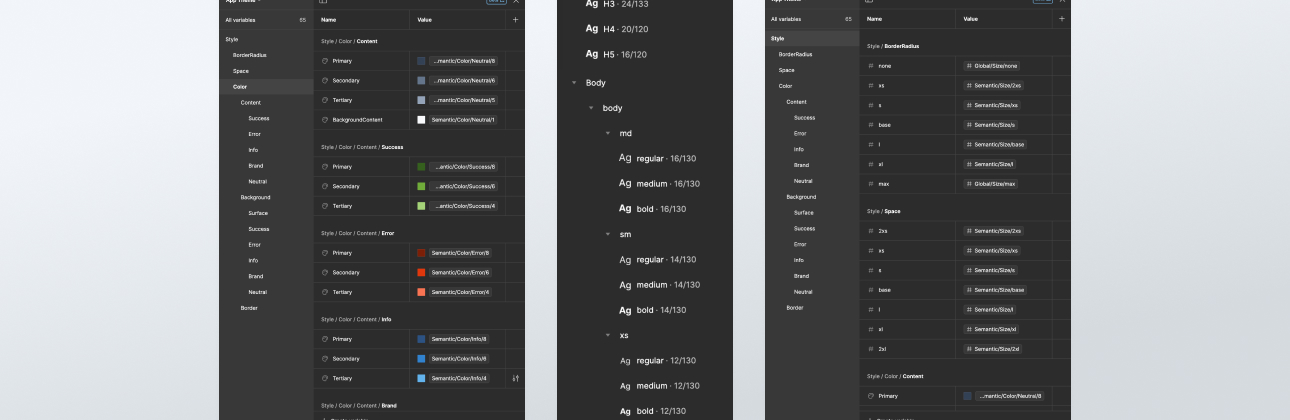Collapse the top-level Body text style group
Image resolution: width=1290 pixels, height=420 pixels.
tap(574, 83)
